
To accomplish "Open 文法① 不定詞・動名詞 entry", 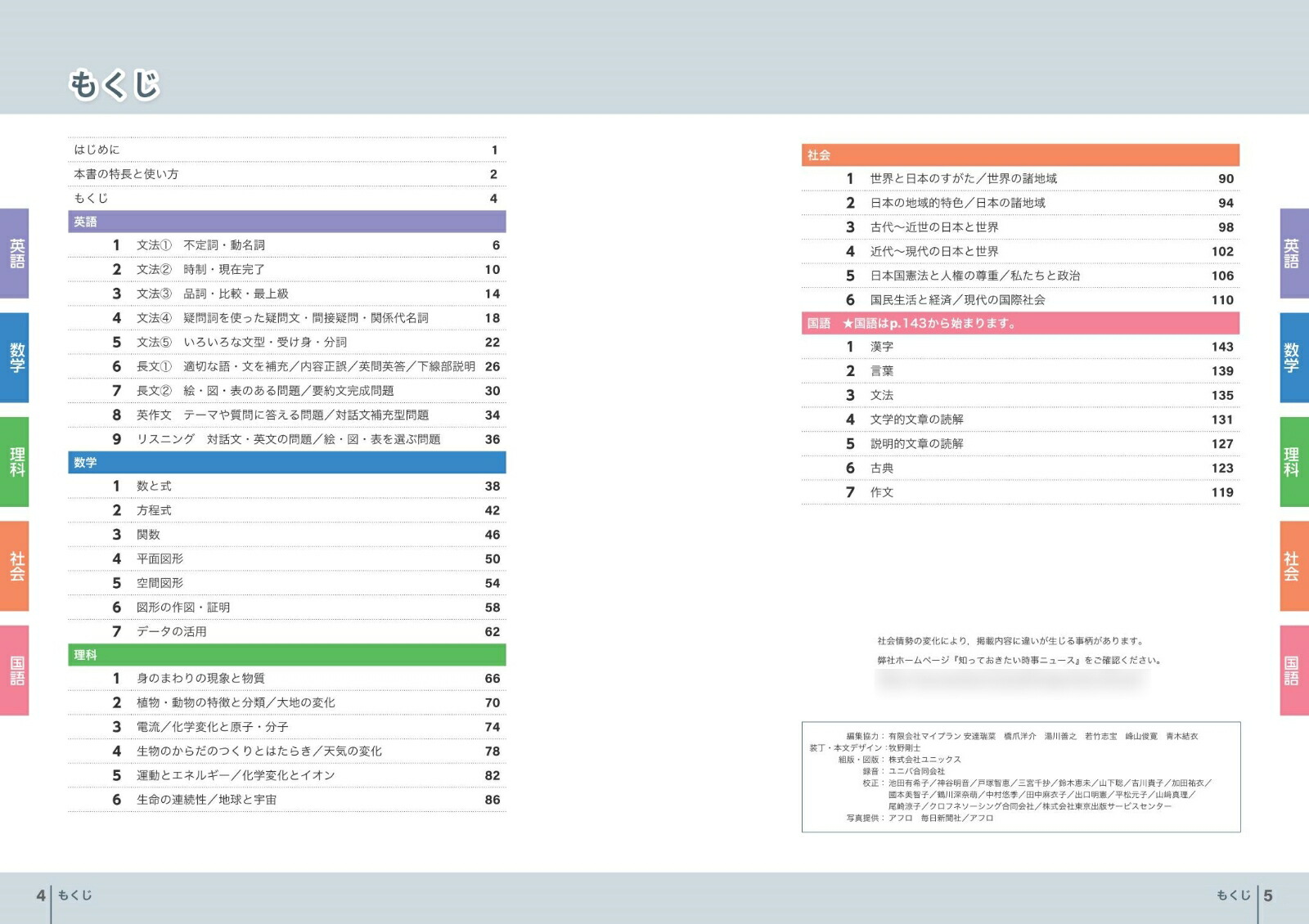I will (287, 245).
